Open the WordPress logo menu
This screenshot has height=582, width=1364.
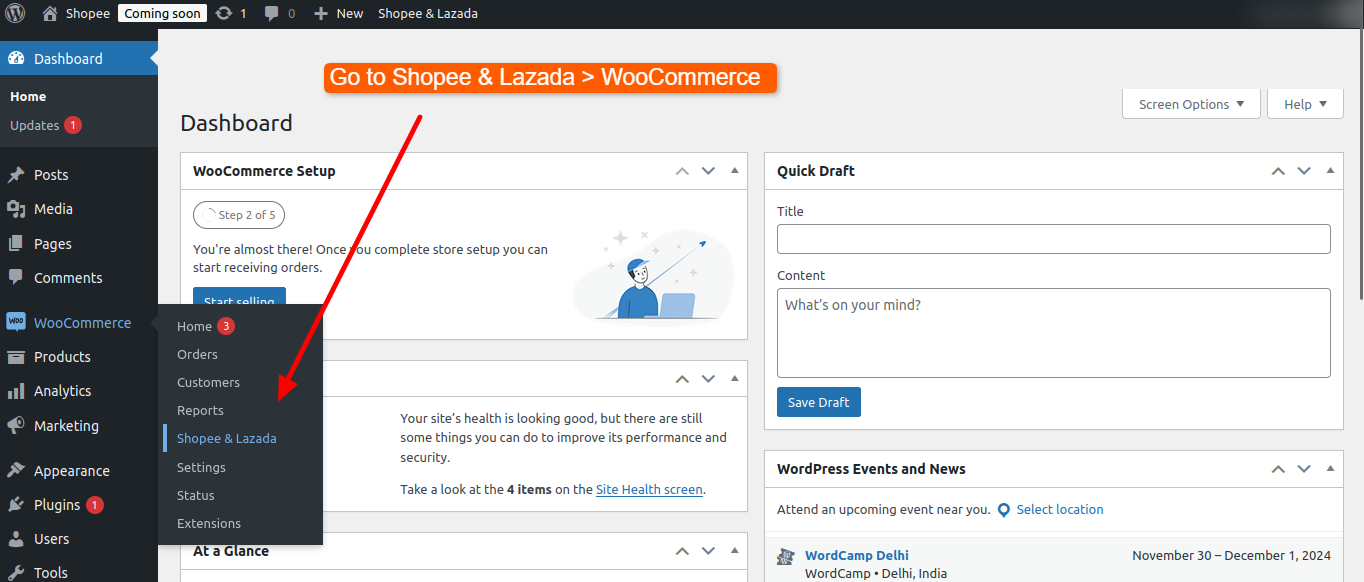coord(15,14)
